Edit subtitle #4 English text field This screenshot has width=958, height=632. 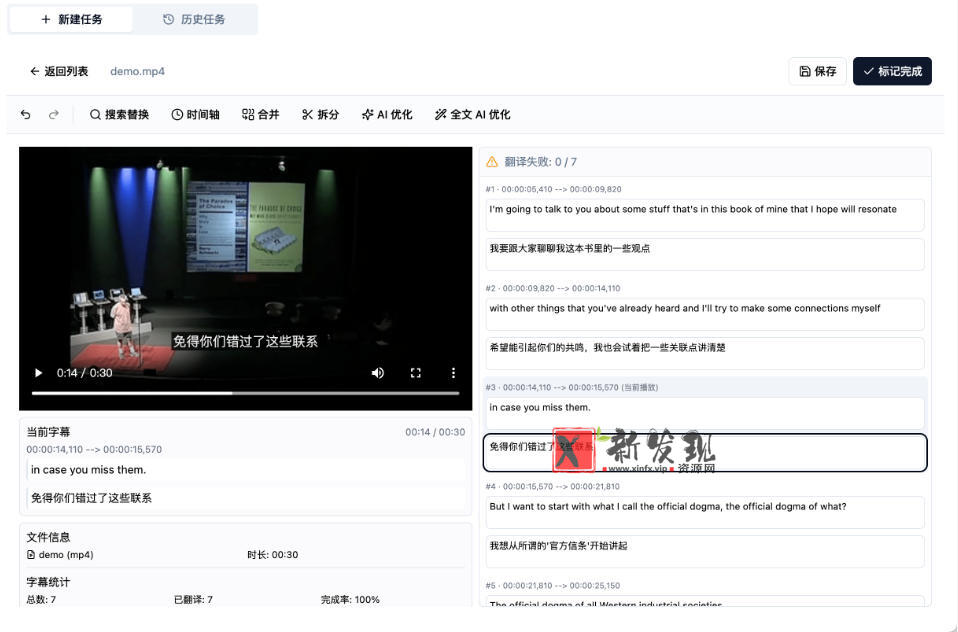click(x=704, y=512)
